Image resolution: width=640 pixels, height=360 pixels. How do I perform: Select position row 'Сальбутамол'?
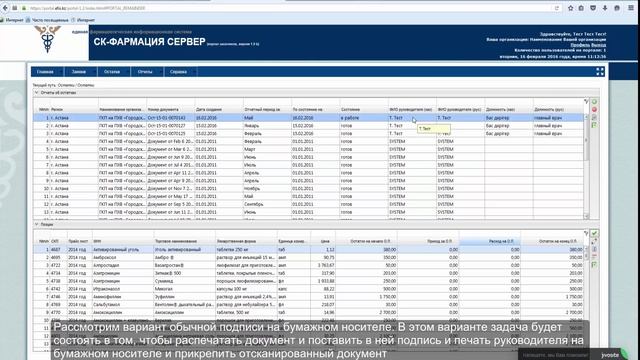(x=309, y=304)
